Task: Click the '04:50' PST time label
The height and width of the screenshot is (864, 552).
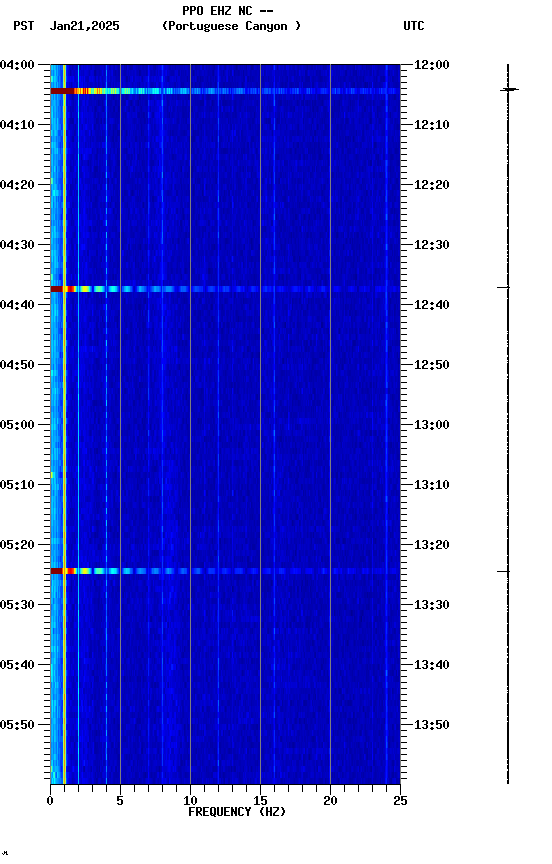Action: (x=17, y=365)
